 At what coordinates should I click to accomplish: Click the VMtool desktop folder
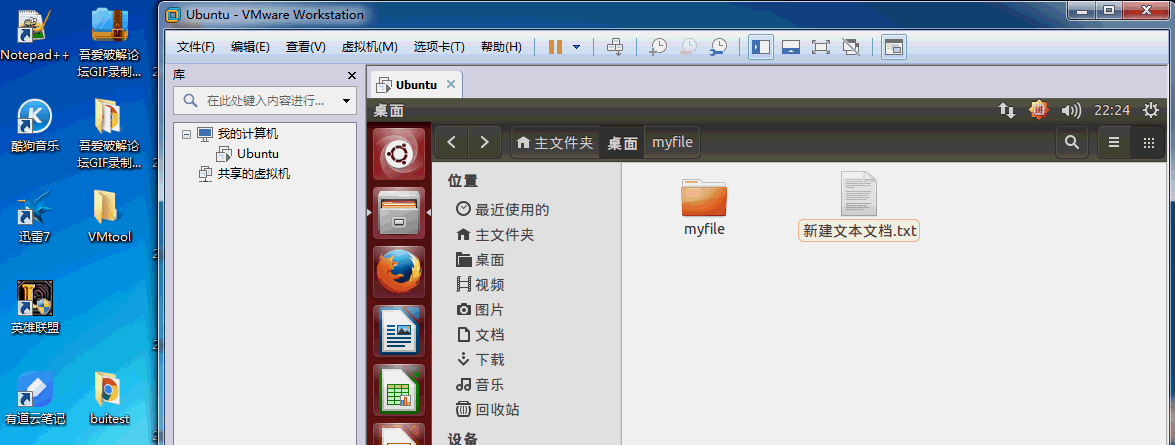pos(109,217)
